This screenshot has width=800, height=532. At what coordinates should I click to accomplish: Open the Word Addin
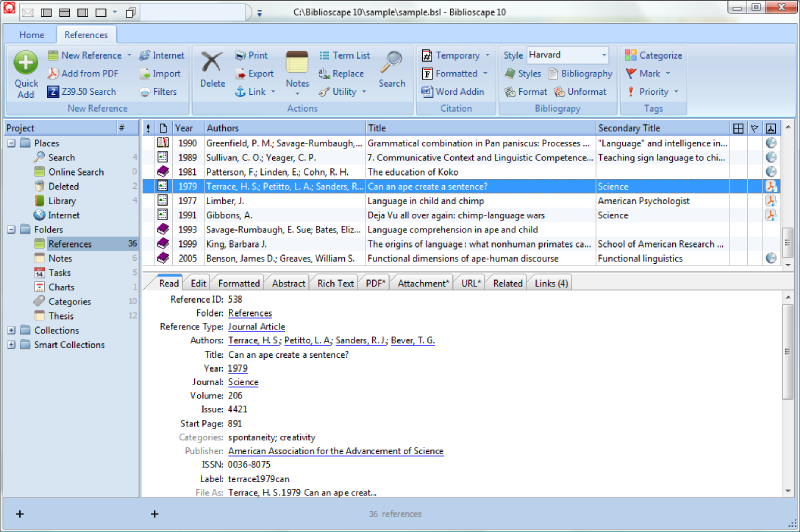(453, 92)
